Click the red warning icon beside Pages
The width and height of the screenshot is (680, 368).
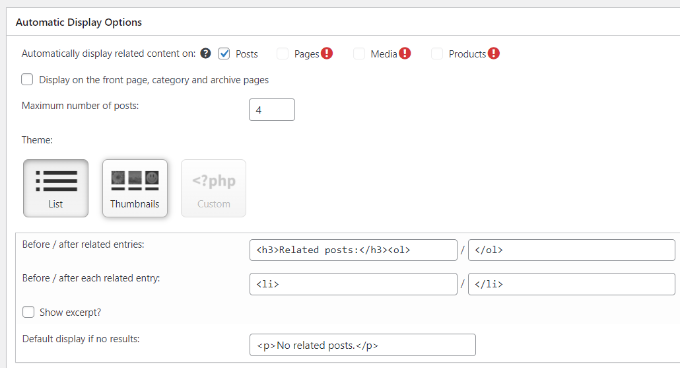coord(327,53)
